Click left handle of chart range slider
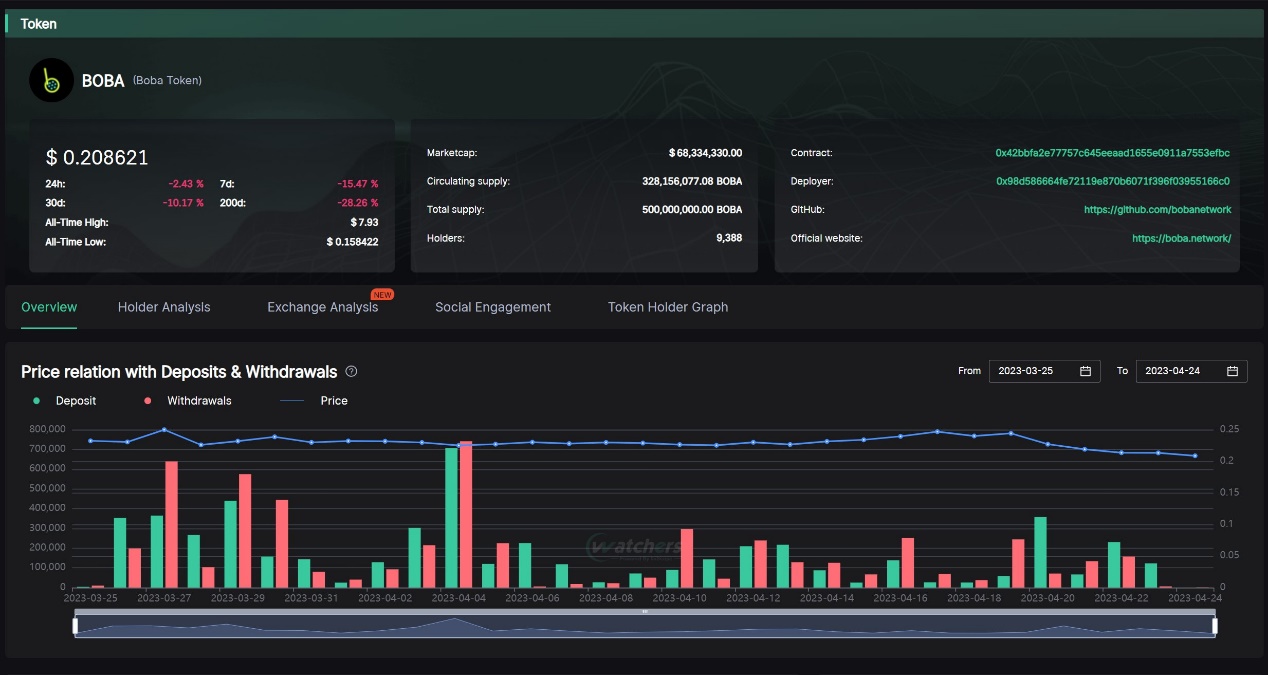Image resolution: width=1268 pixels, height=675 pixels. pos(75,626)
